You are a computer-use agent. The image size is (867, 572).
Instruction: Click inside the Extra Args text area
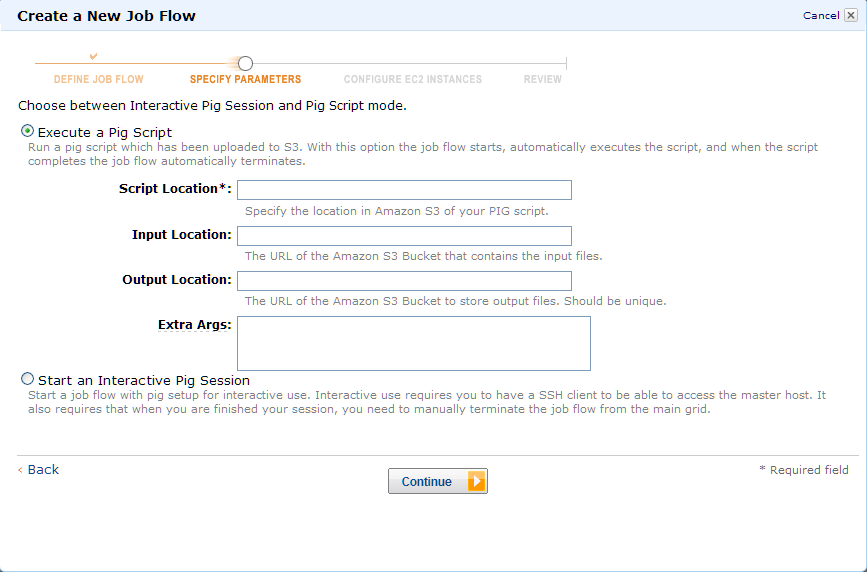pos(414,343)
